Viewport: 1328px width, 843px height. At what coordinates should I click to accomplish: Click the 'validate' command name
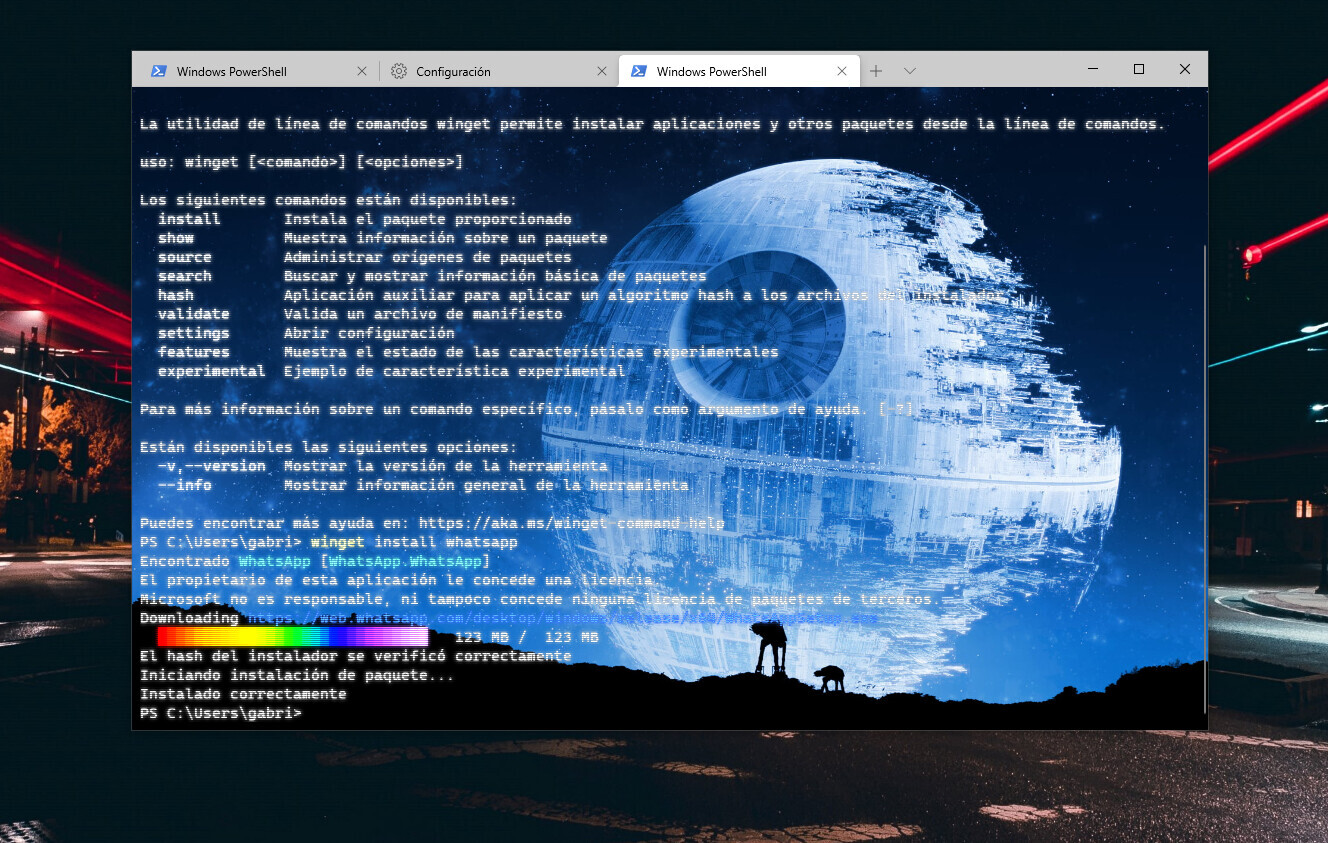tap(193, 314)
